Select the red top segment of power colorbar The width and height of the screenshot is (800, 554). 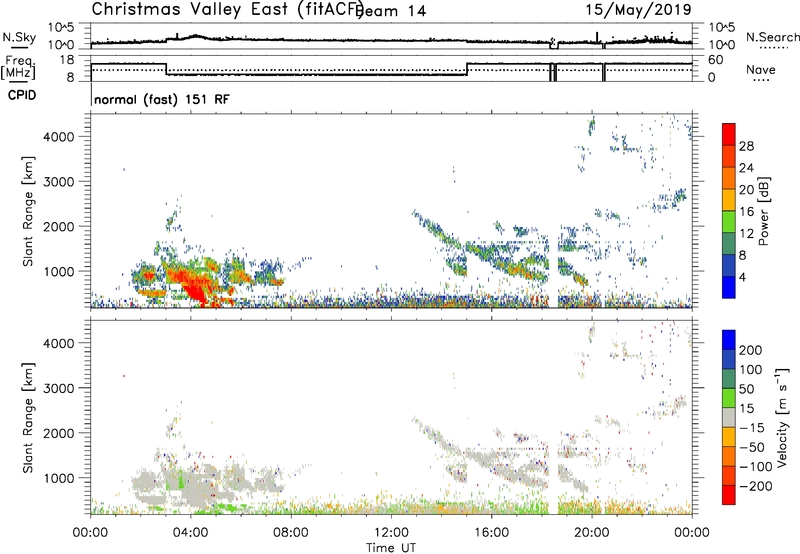pos(729,134)
